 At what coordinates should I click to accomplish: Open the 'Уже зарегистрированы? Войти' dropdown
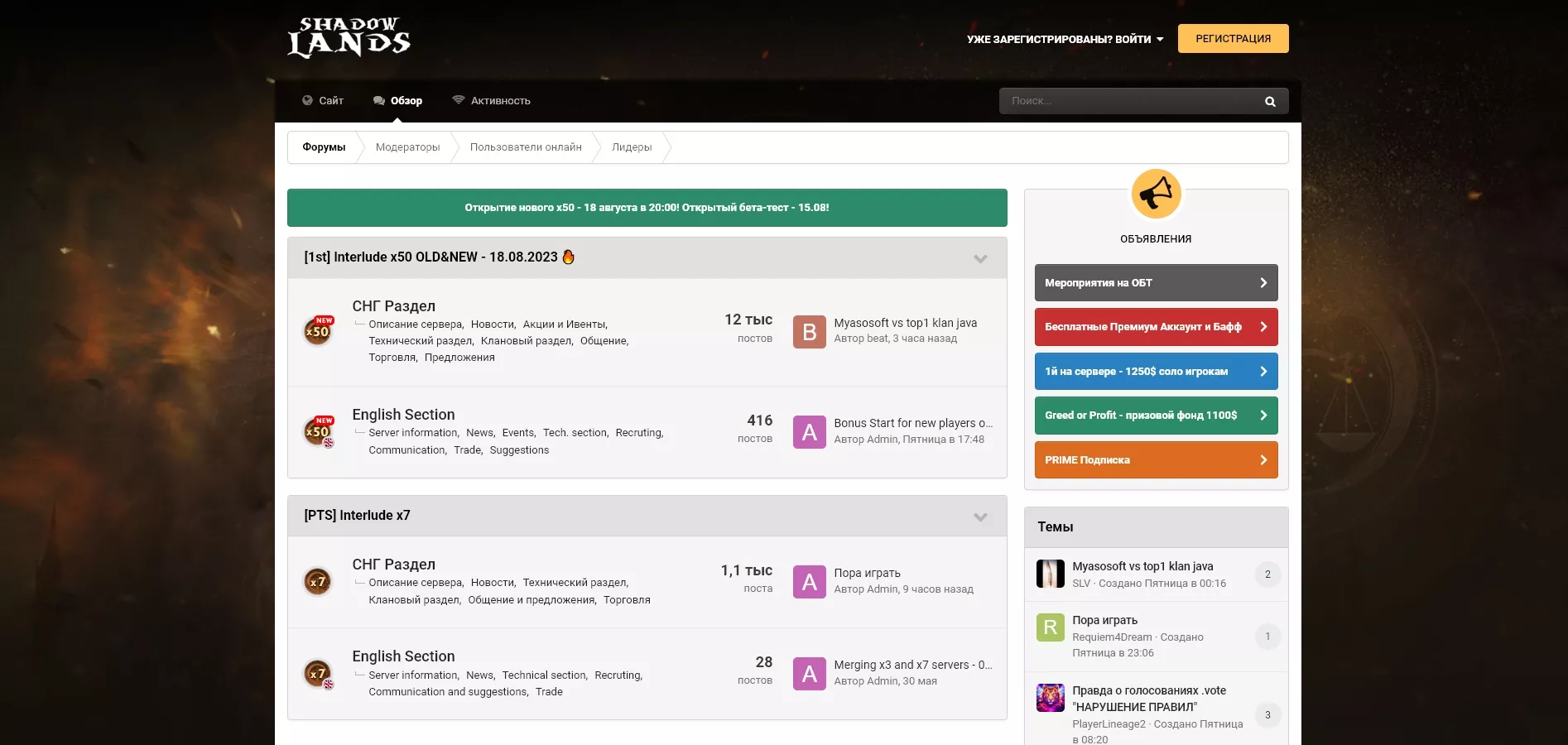(x=1065, y=39)
